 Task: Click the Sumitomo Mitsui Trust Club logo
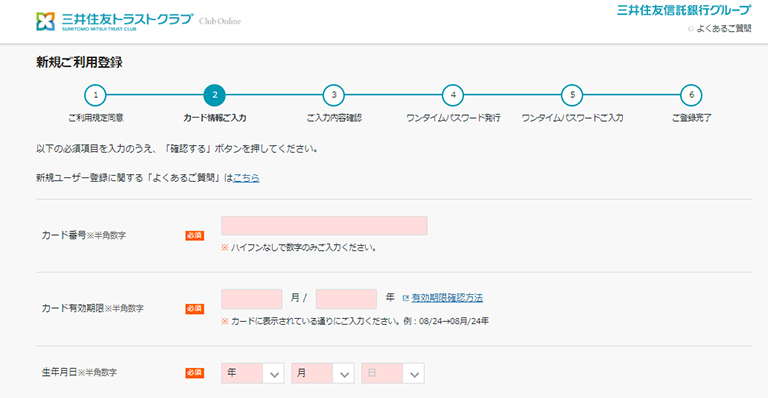[x=115, y=21]
